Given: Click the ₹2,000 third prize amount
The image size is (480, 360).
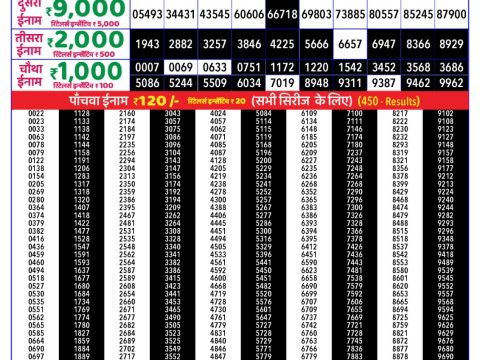Looking at the screenshot, I should [86, 41].
